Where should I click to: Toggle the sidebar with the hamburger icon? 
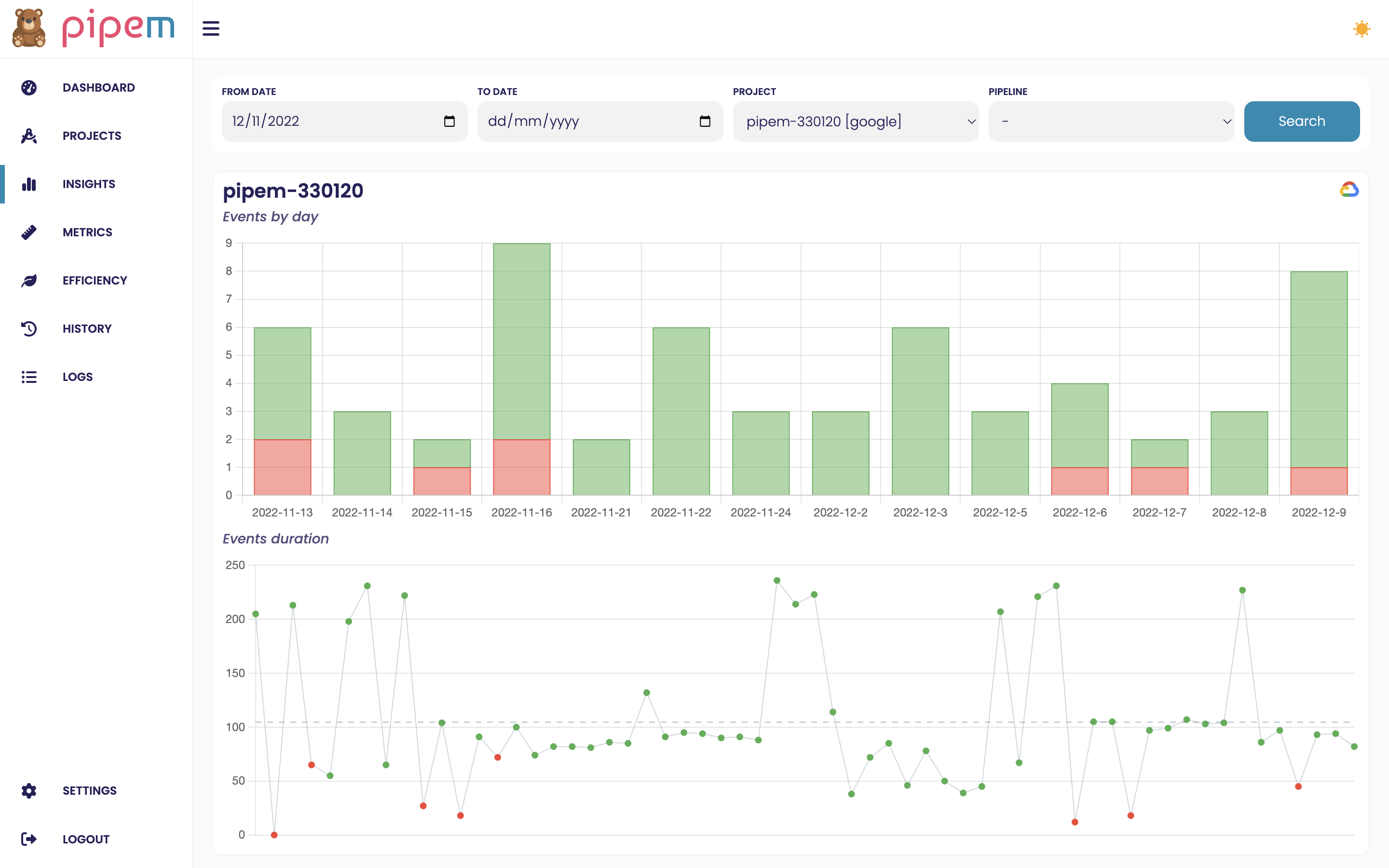(211, 28)
